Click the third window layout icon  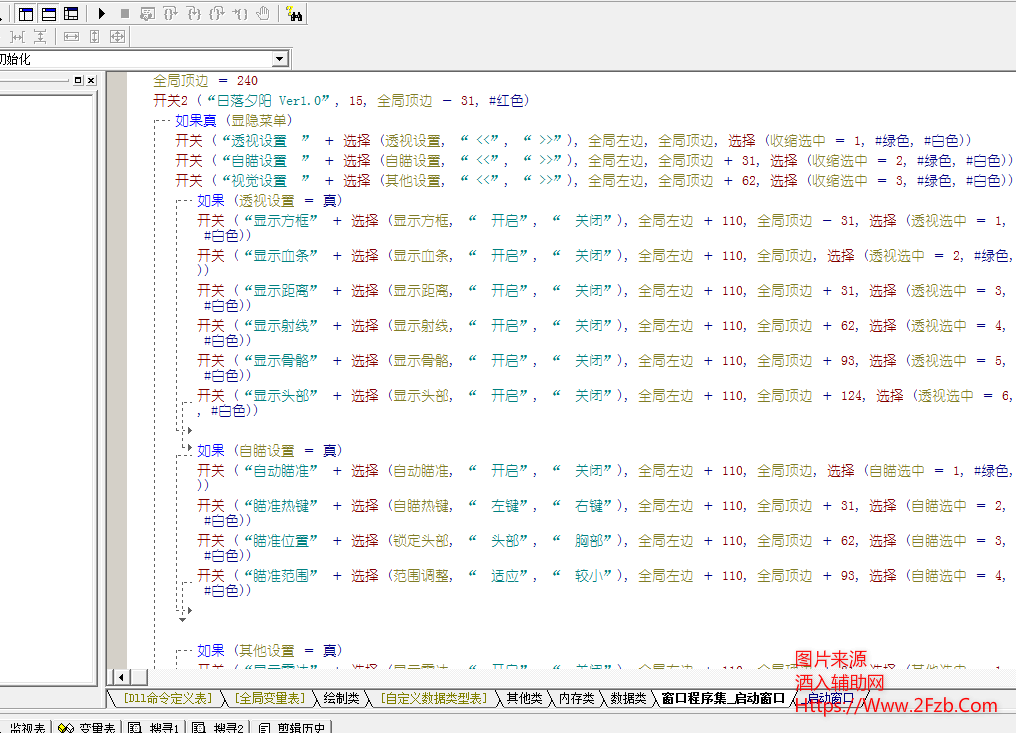pos(71,14)
